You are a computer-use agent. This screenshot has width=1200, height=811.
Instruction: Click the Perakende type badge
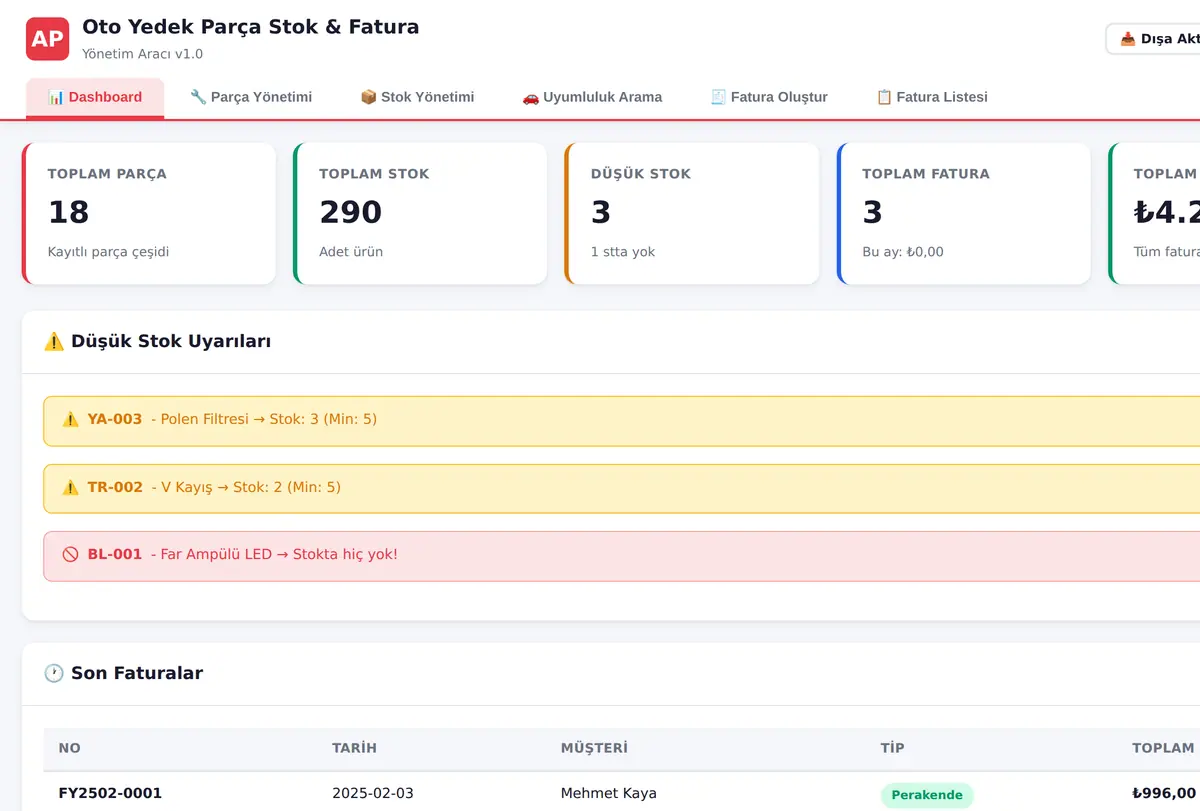(927, 796)
